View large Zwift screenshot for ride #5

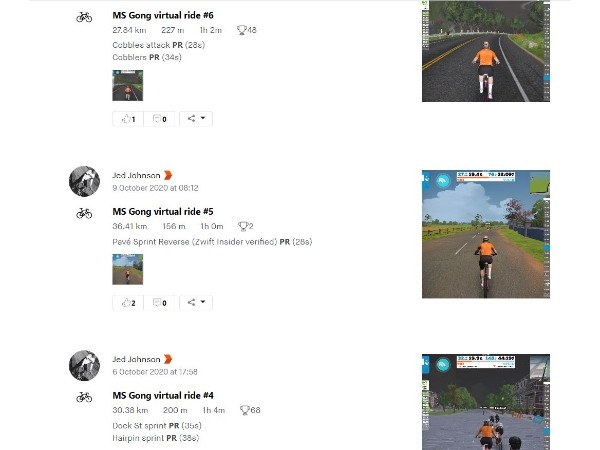(486, 234)
